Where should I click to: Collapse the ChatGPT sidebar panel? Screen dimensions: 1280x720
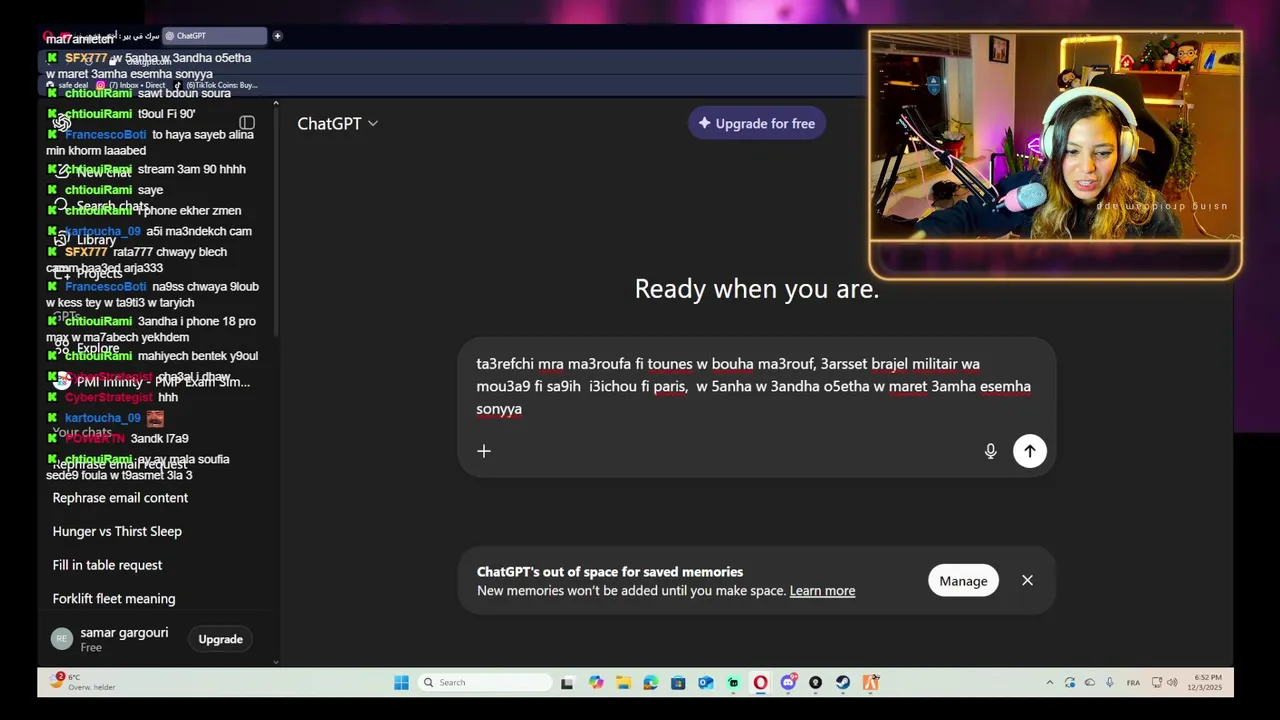click(x=247, y=123)
